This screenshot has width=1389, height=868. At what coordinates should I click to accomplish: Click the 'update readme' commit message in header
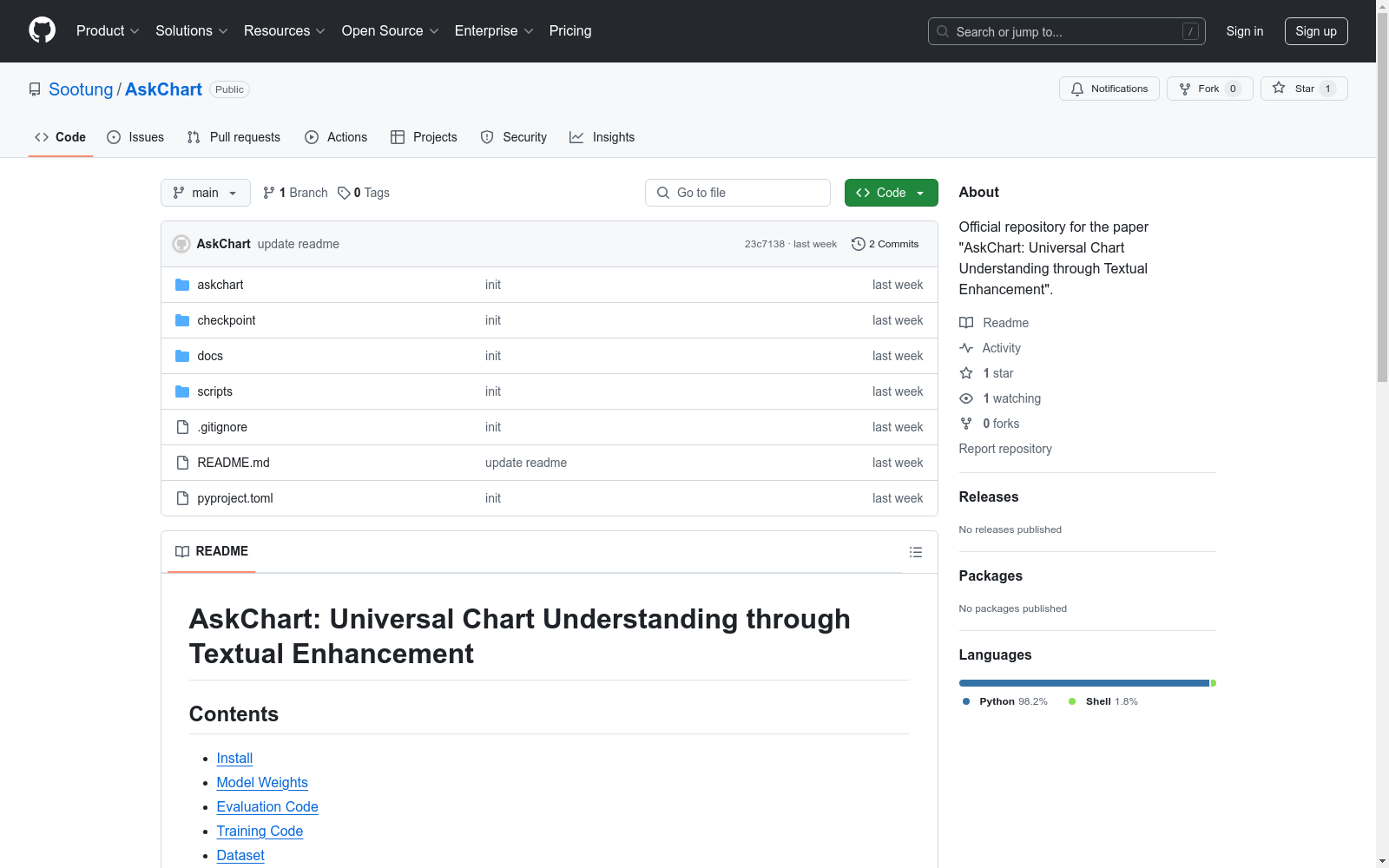click(299, 244)
